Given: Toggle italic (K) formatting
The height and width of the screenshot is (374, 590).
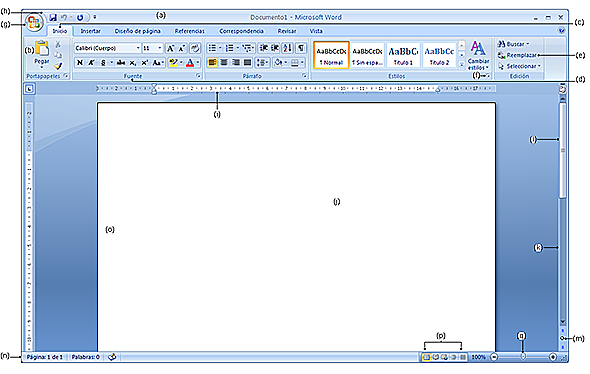Looking at the screenshot, I should point(91,62).
